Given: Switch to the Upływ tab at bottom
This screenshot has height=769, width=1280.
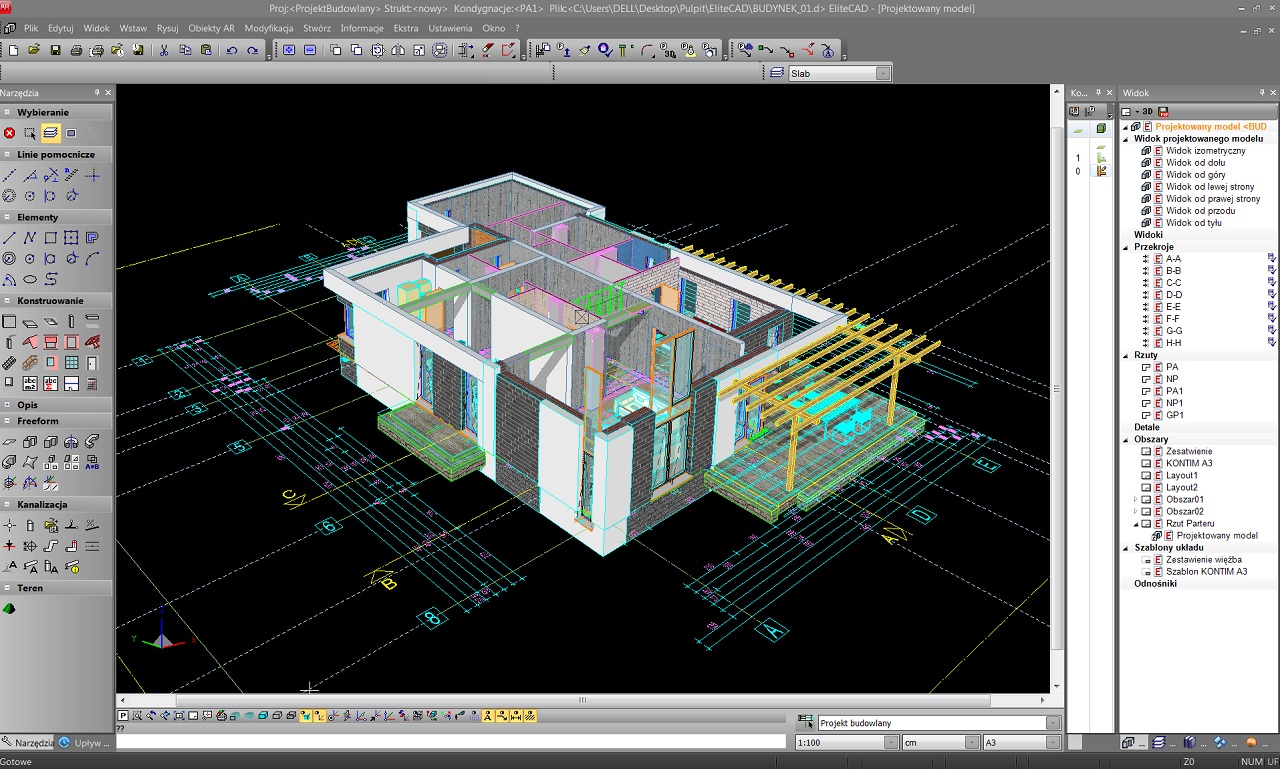Looking at the screenshot, I should coord(86,743).
